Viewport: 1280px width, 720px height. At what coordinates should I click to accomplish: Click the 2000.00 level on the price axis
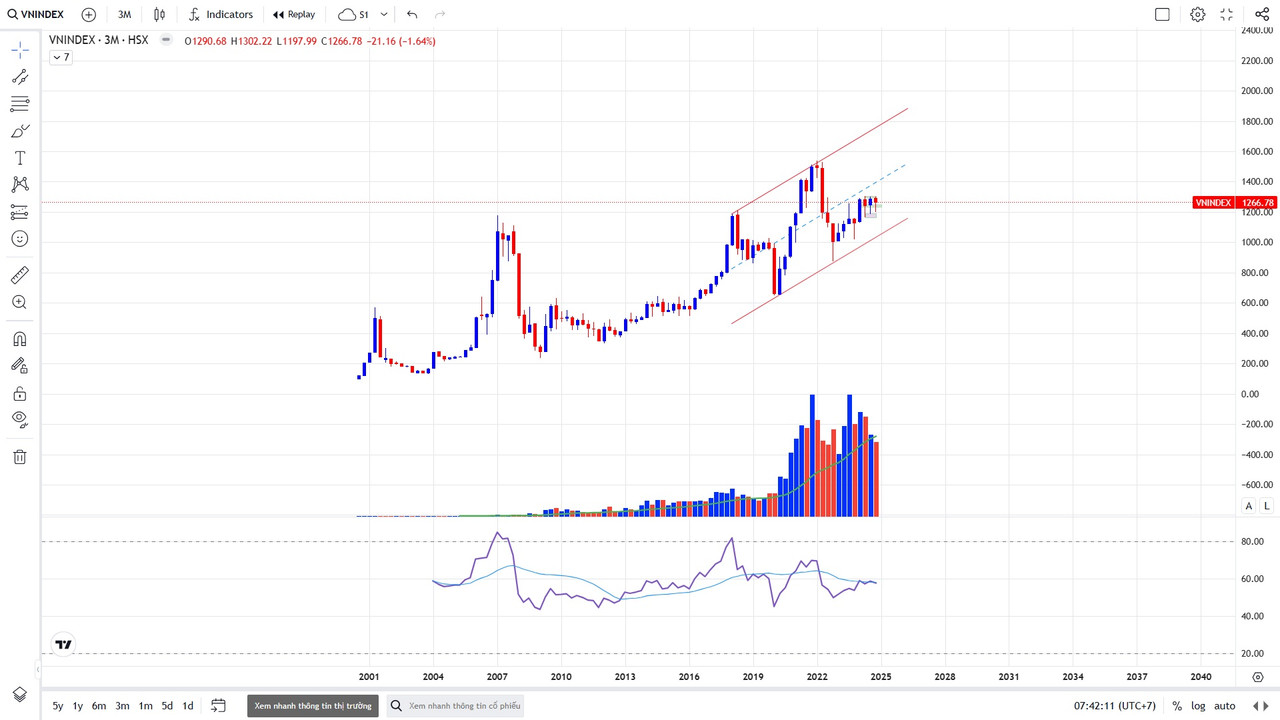point(1256,91)
